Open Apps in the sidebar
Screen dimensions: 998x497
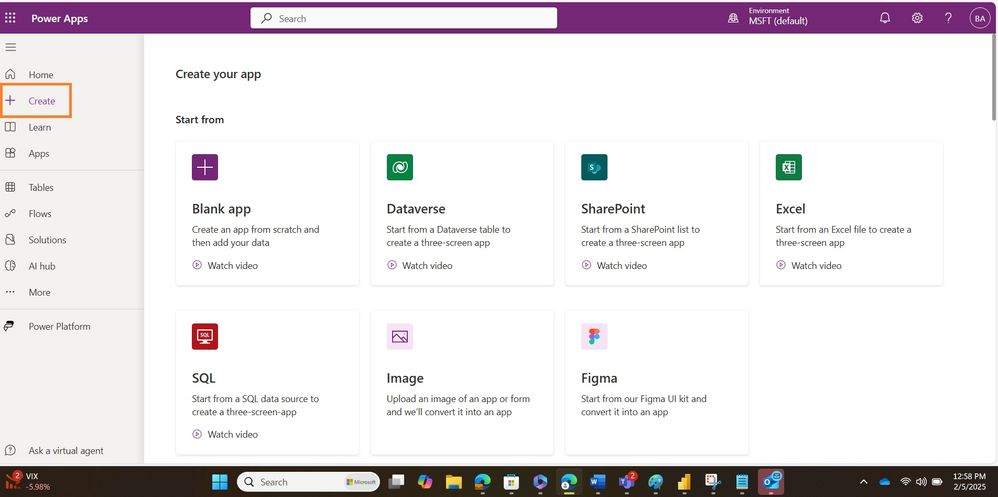(38, 153)
